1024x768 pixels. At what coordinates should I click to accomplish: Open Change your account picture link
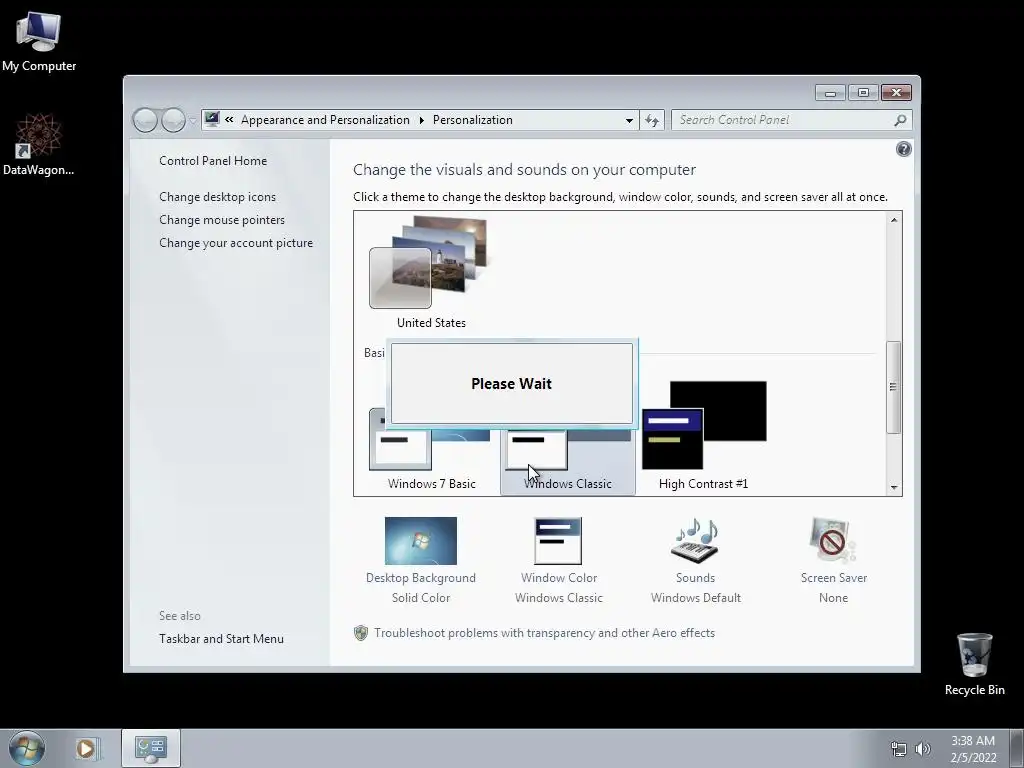coord(236,243)
